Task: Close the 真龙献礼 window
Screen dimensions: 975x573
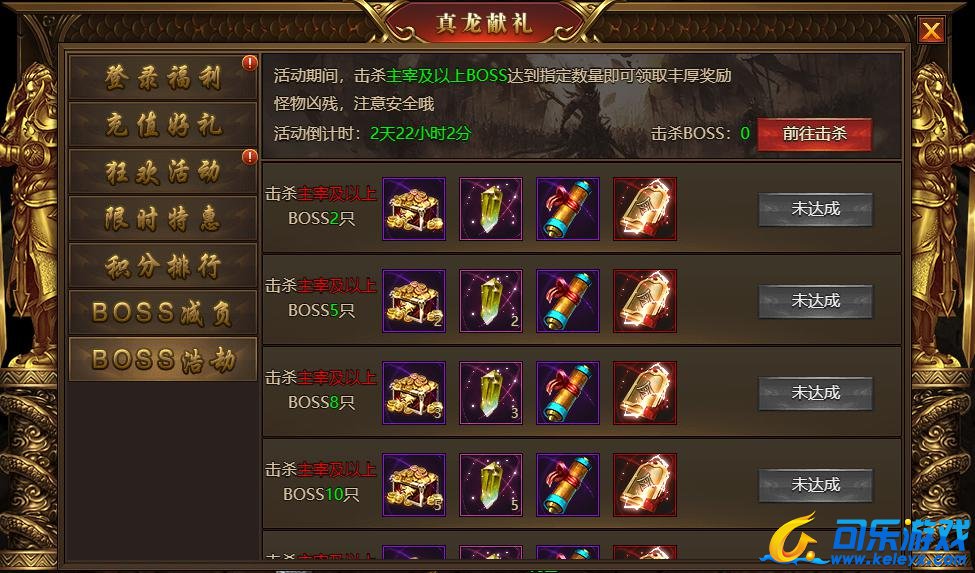Action: (931, 30)
